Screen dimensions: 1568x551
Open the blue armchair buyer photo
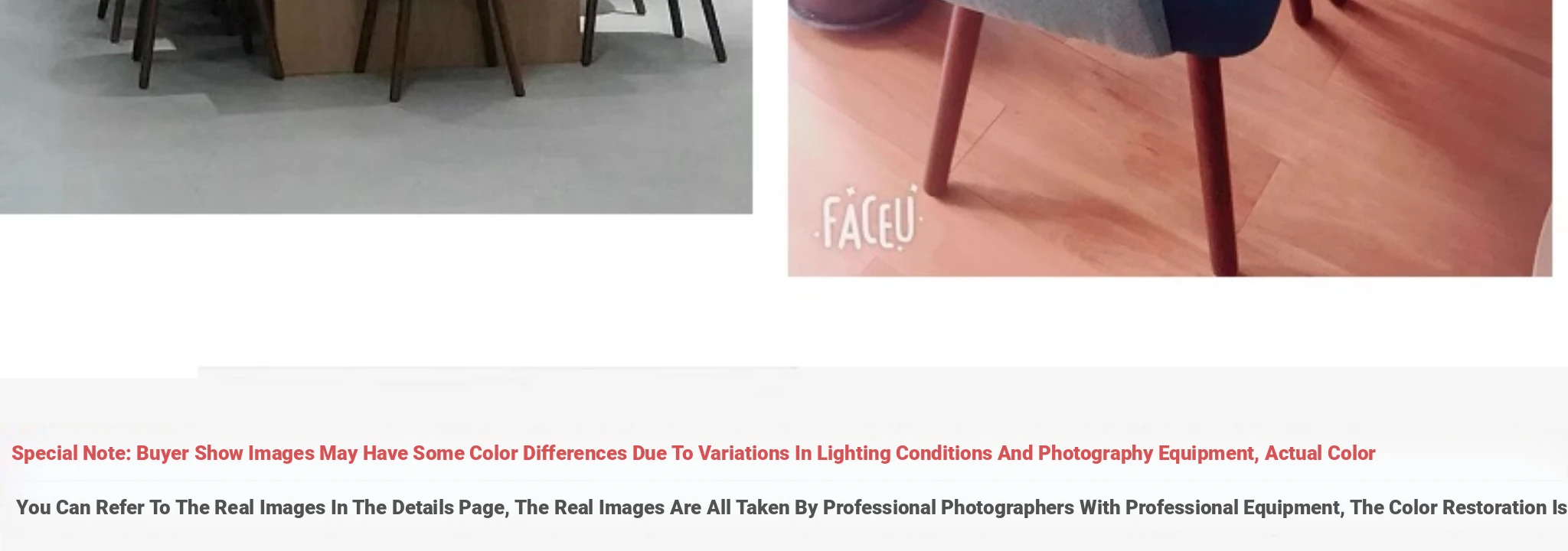[1170, 138]
